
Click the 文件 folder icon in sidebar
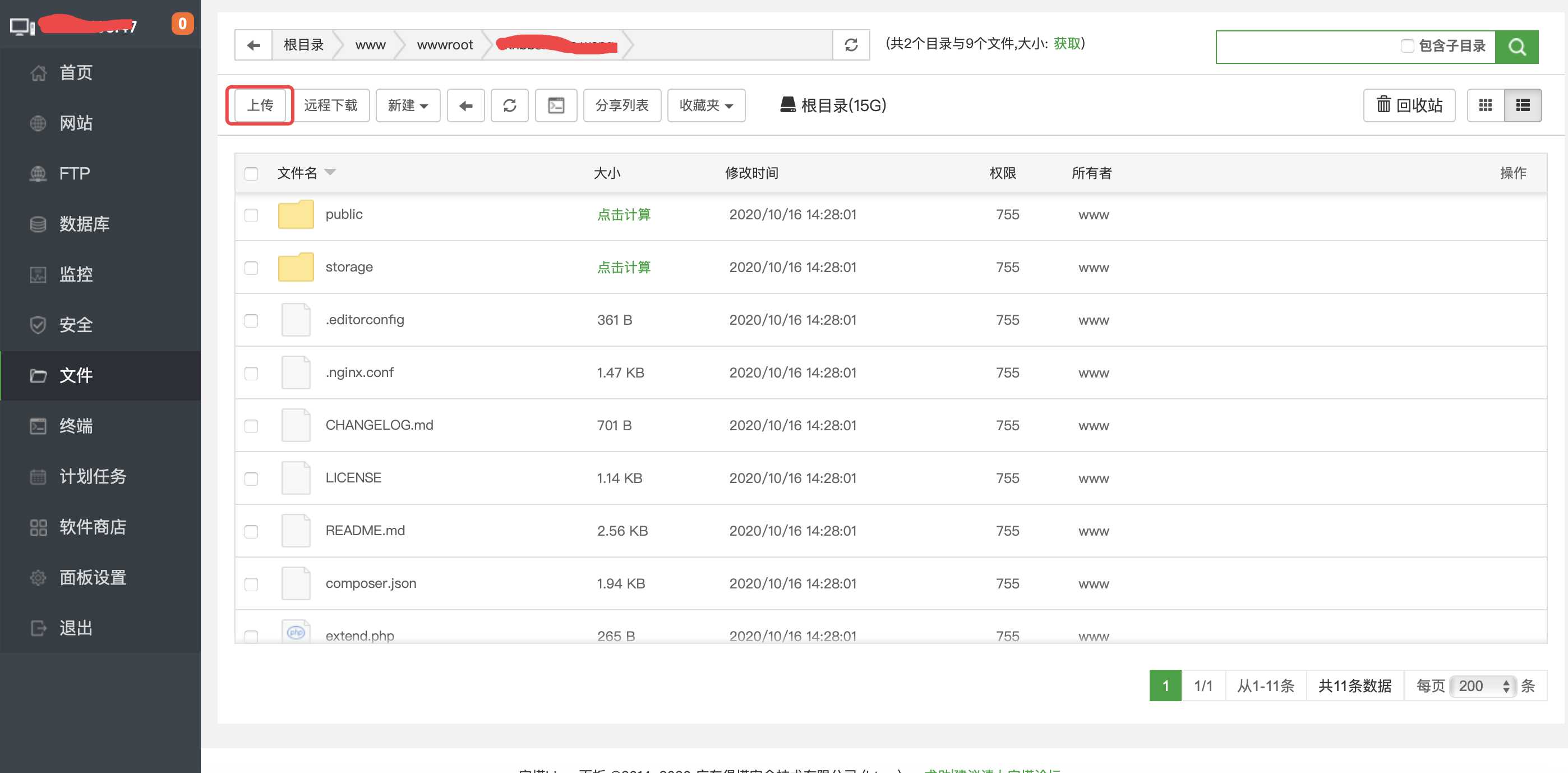point(38,375)
